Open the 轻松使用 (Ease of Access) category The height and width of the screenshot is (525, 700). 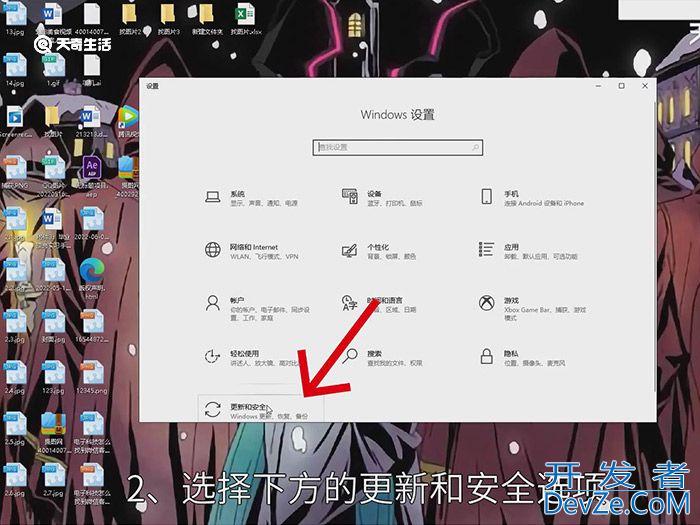pyautogui.click(x=250, y=358)
